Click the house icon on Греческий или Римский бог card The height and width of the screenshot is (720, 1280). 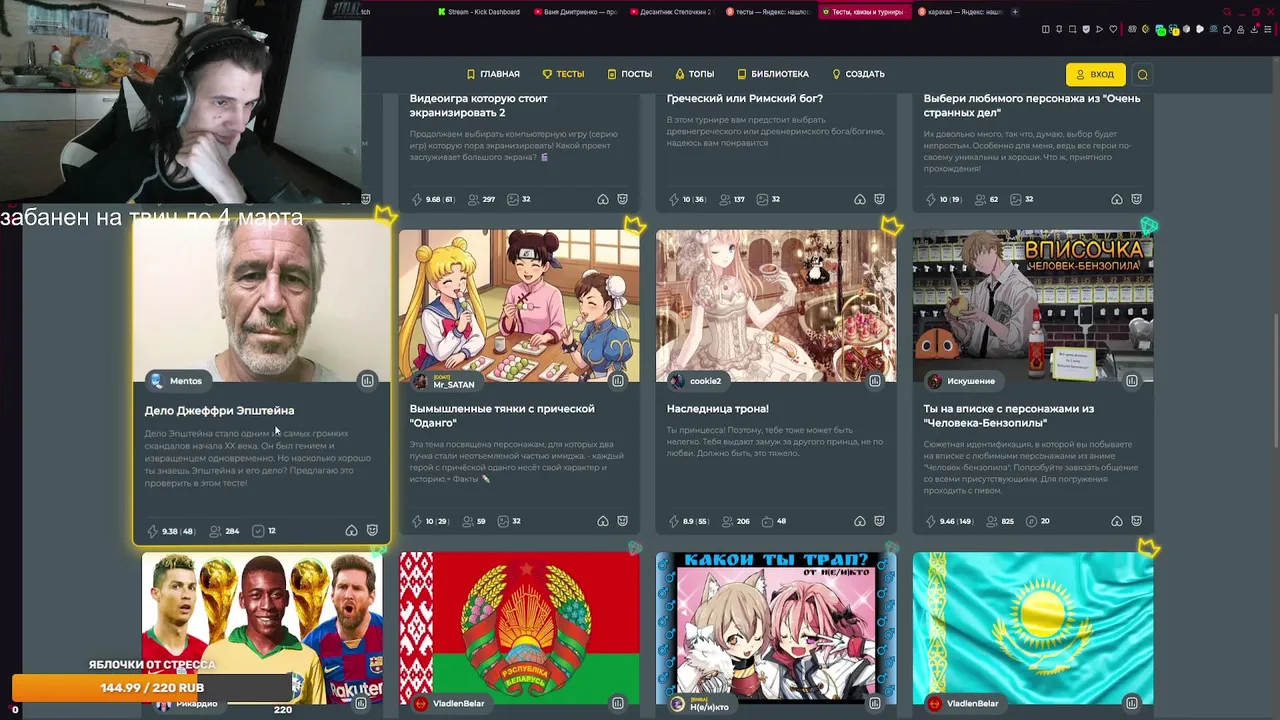click(x=859, y=199)
